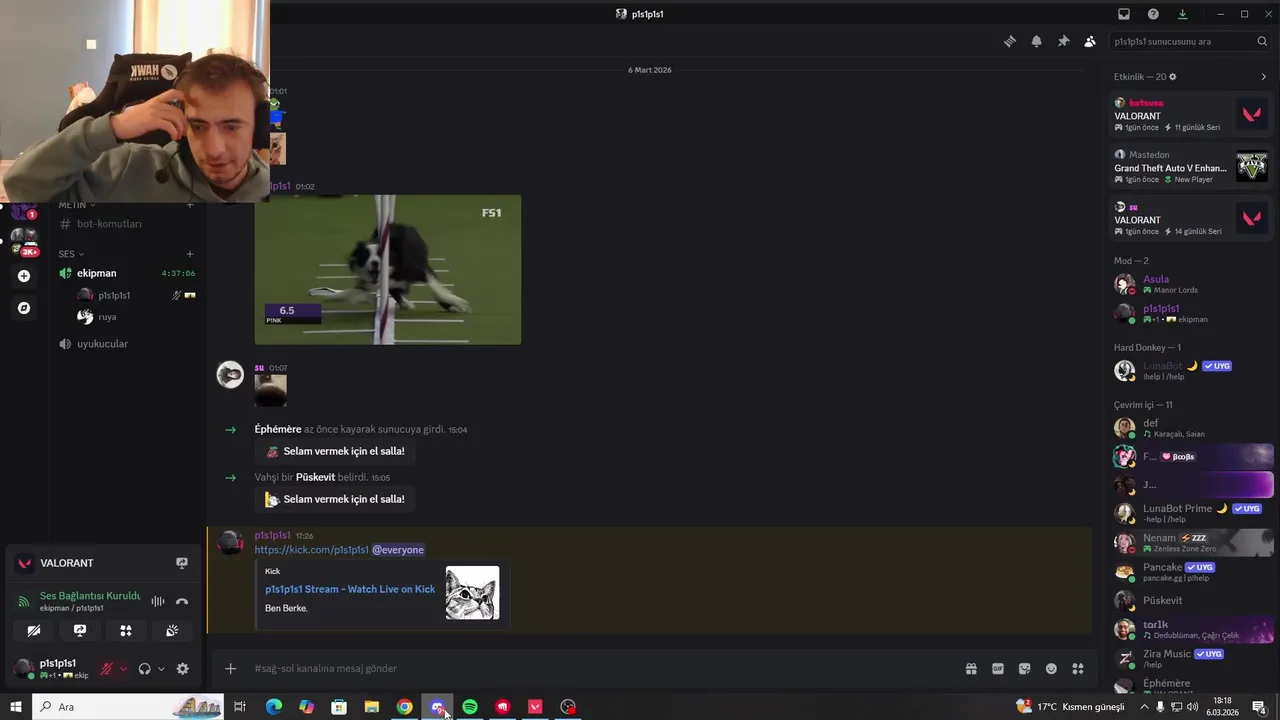The image size is (1280, 720).
Task: Open Google Chrome from the taskbar
Action: [x=404, y=707]
